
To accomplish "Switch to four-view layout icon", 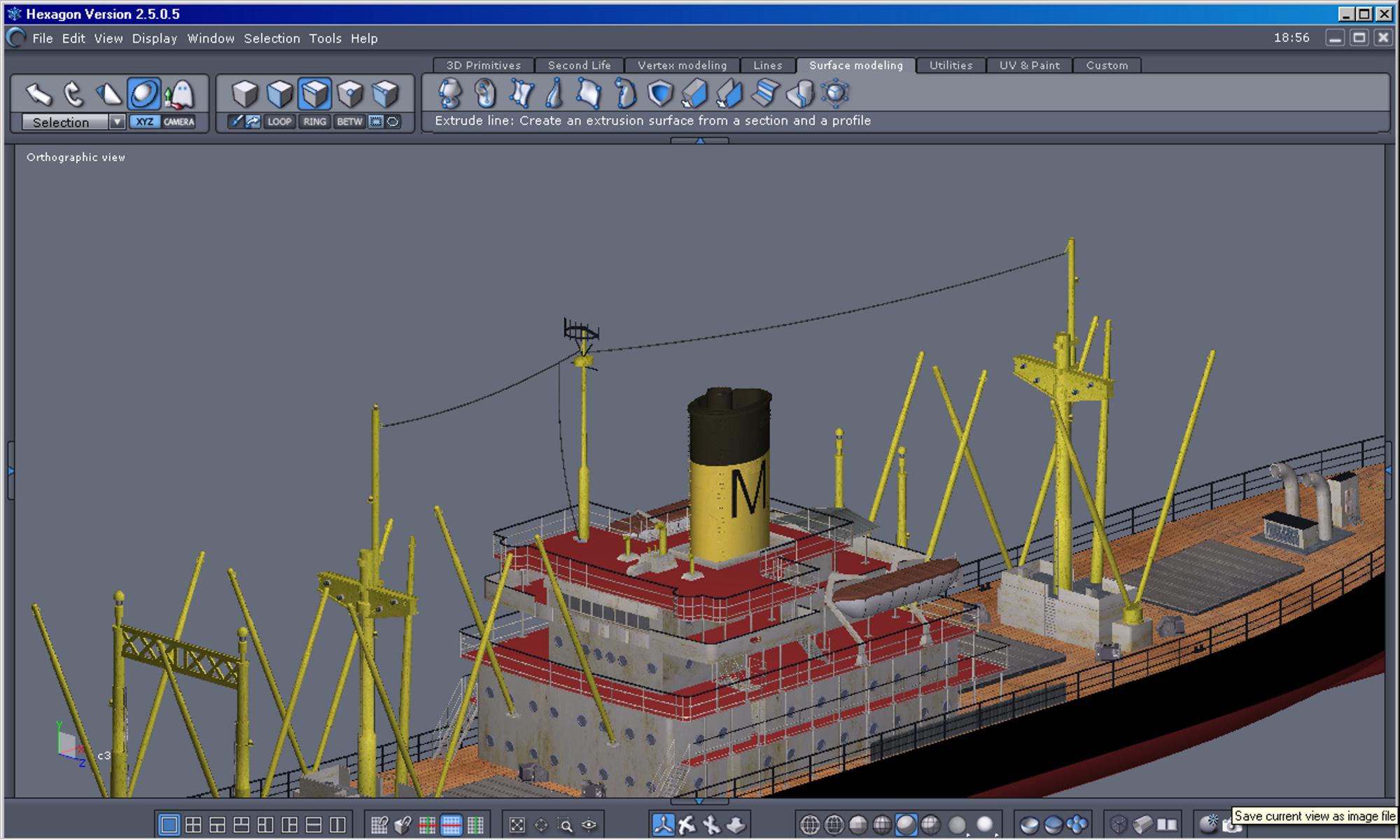I will [x=193, y=825].
